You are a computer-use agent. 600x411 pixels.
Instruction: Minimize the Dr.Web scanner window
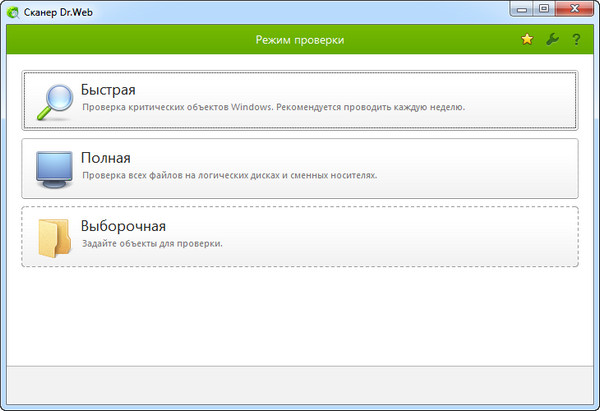click(x=522, y=9)
